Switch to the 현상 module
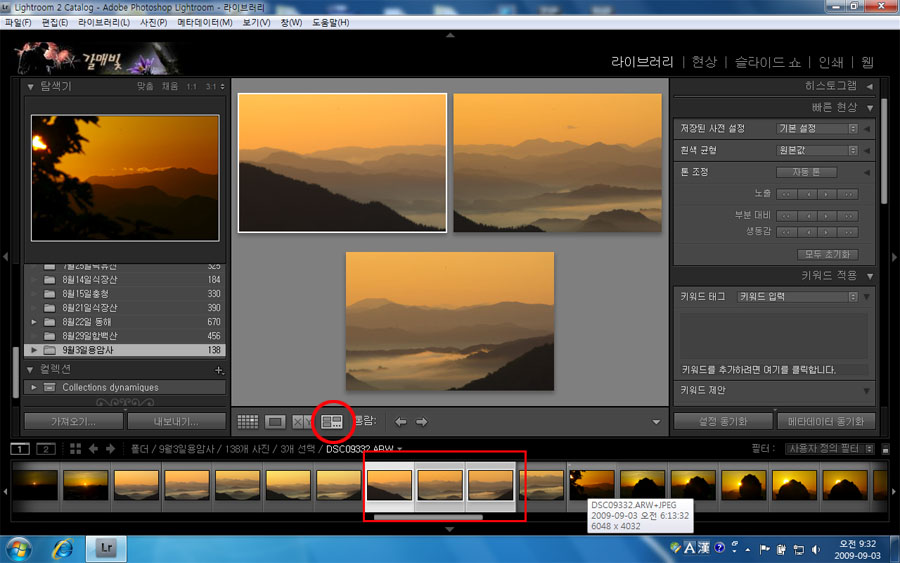 click(704, 61)
